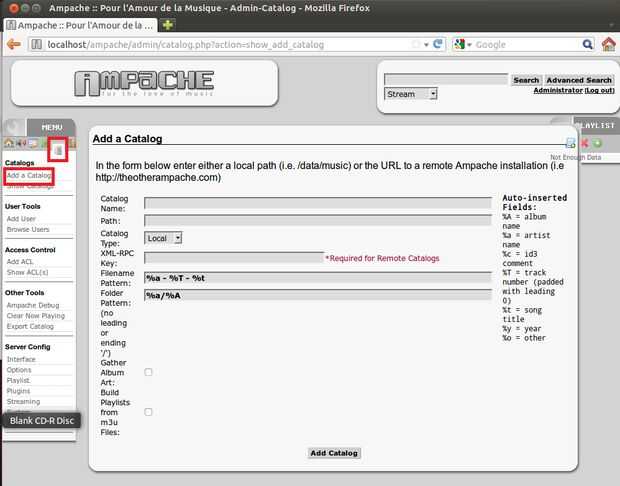Enable Gather Album Art checkbox
620x486 pixels.
click(148, 372)
